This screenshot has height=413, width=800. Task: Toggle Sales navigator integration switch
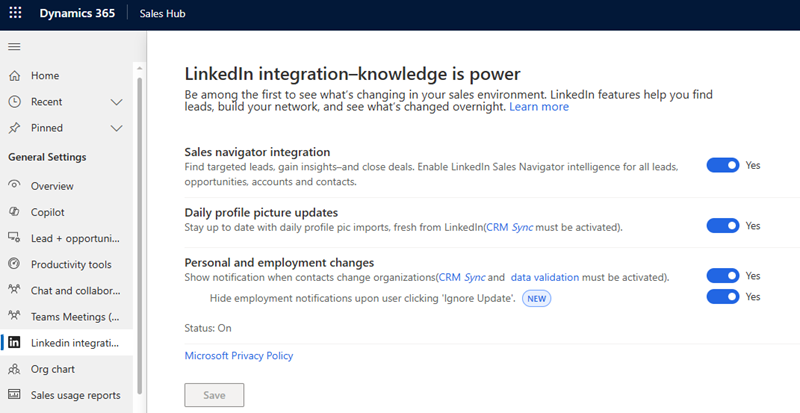point(722,165)
